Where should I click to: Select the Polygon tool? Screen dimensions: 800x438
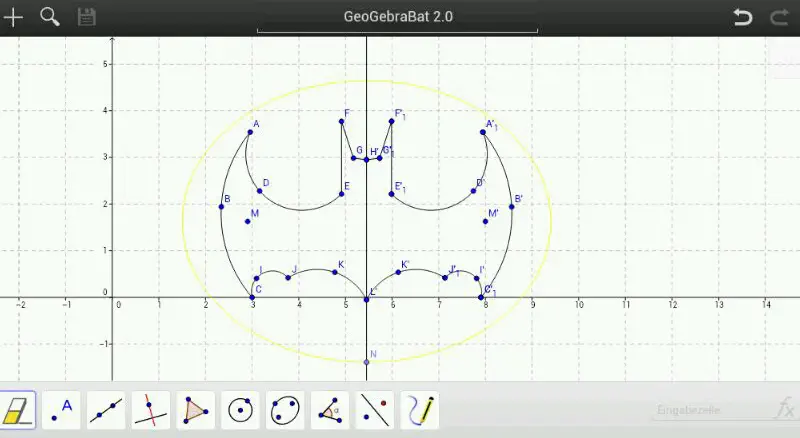196,410
